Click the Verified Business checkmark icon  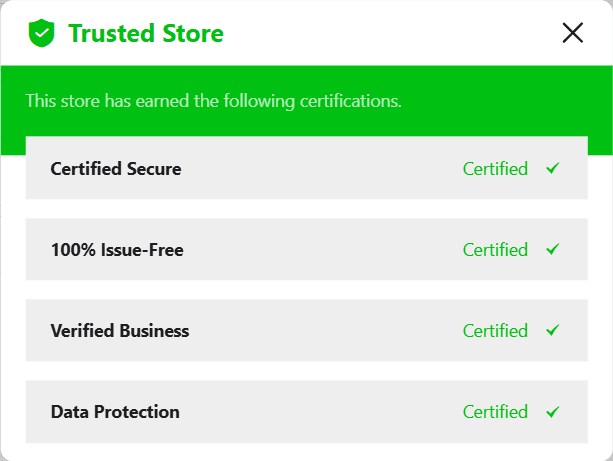[553, 331]
